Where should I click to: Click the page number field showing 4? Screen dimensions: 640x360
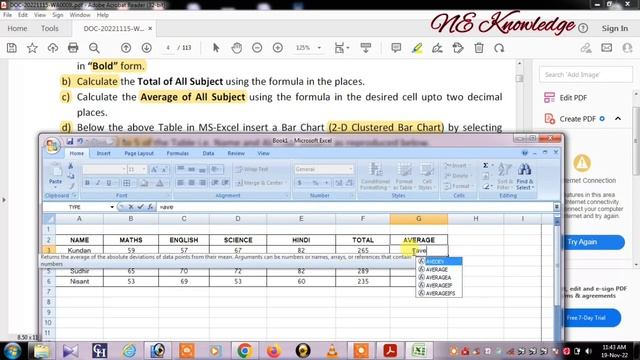(168, 48)
